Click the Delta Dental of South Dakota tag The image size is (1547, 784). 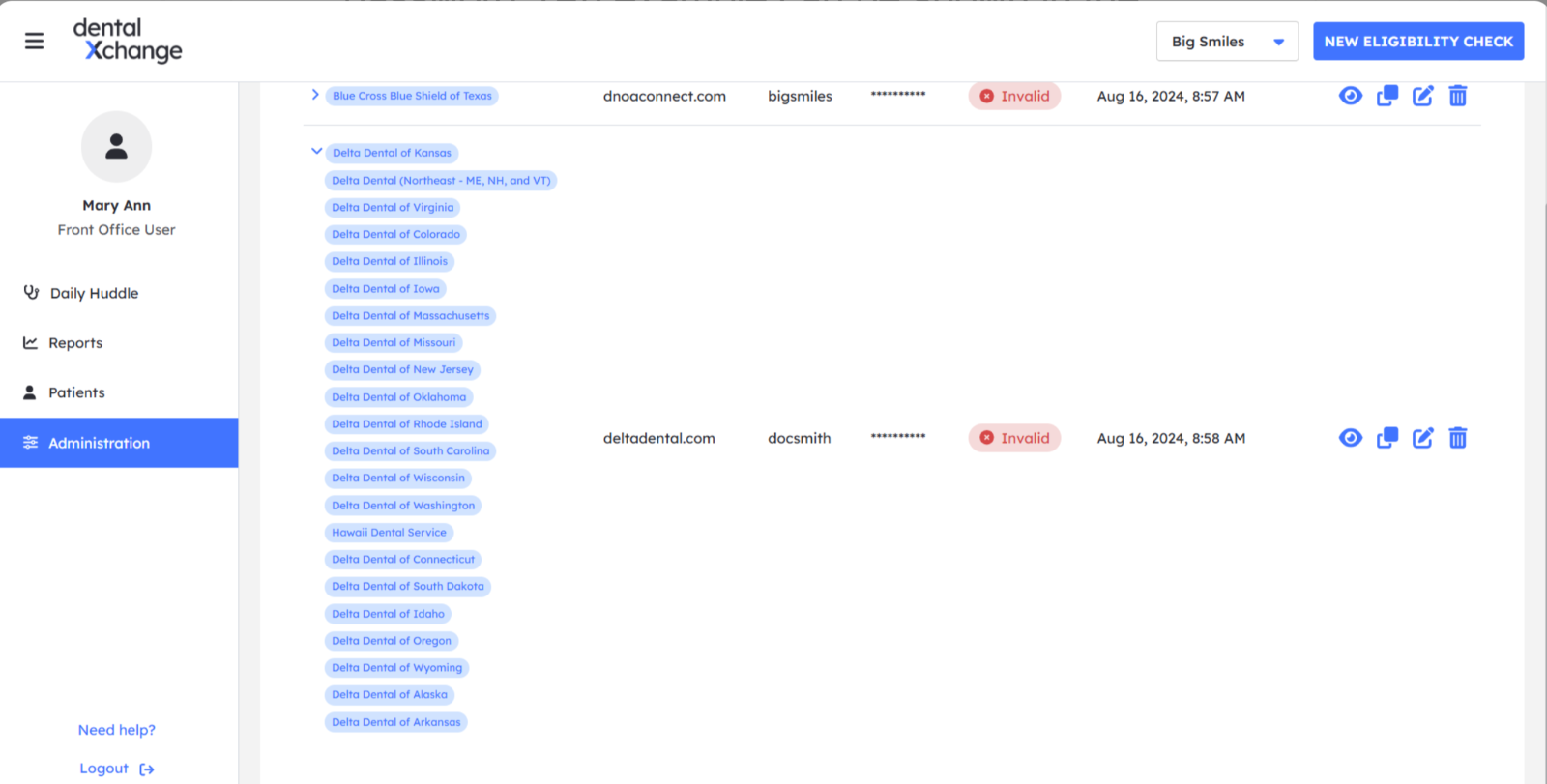(408, 587)
